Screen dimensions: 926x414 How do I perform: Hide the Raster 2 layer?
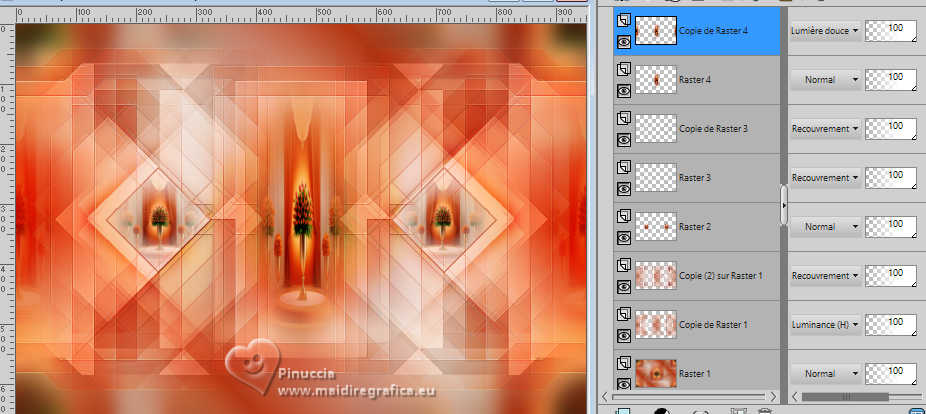[624, 238]
